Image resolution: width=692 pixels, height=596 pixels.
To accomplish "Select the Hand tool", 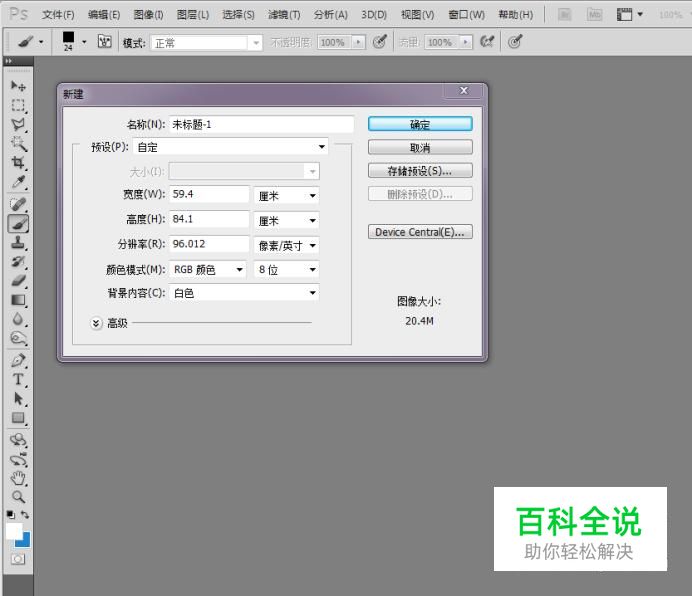I will click(18, 478).
